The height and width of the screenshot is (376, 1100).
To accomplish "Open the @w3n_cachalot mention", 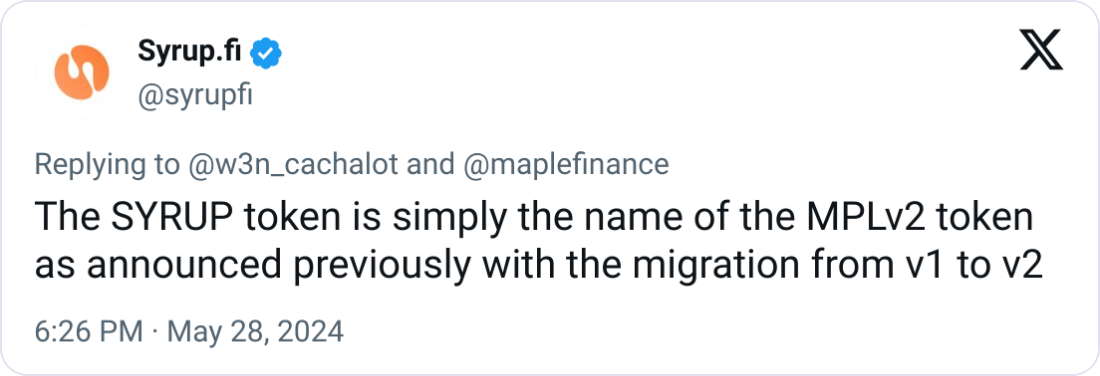I will [293, 164].
